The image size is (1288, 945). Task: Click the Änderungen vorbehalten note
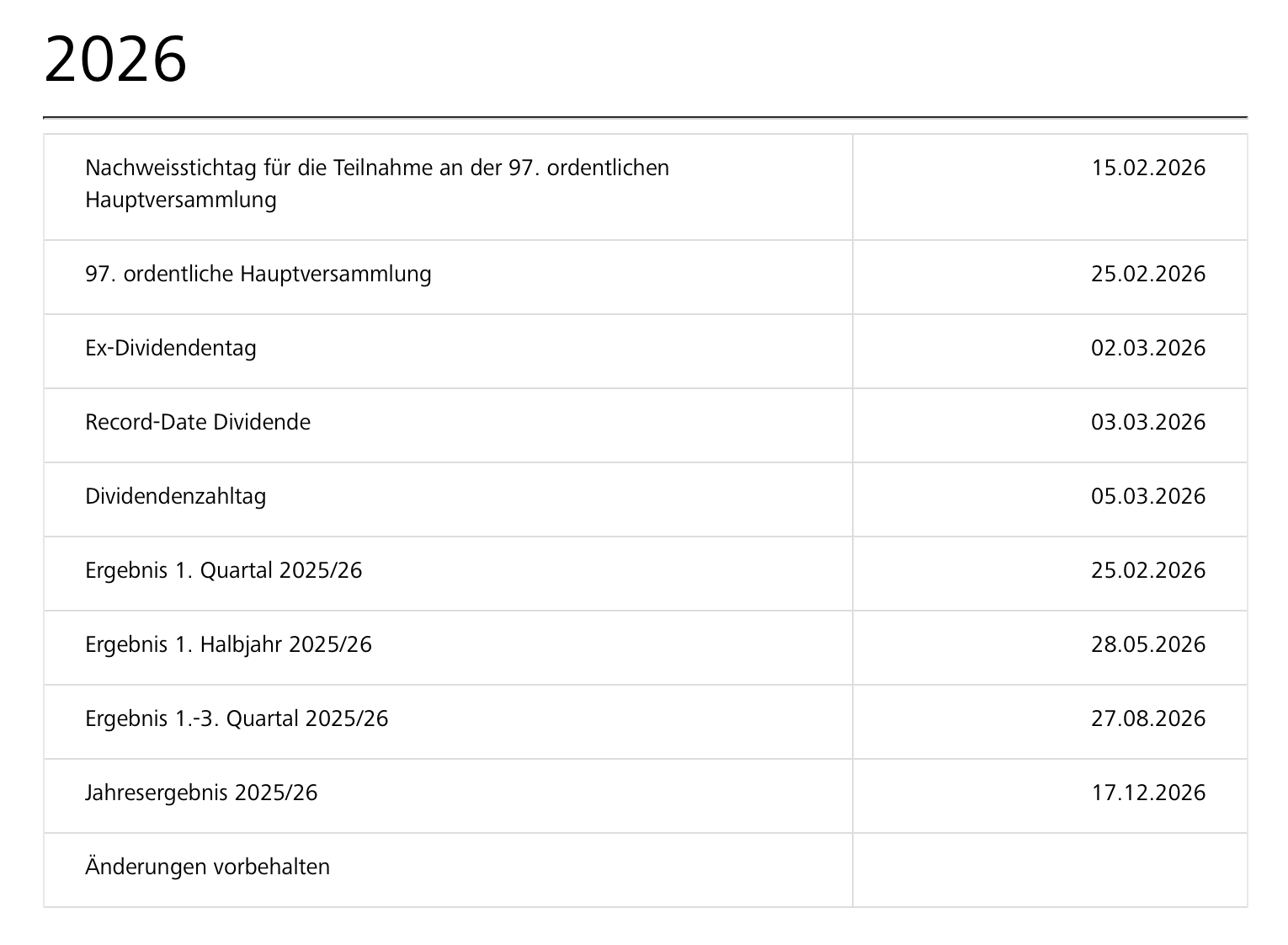pos(207,867)
